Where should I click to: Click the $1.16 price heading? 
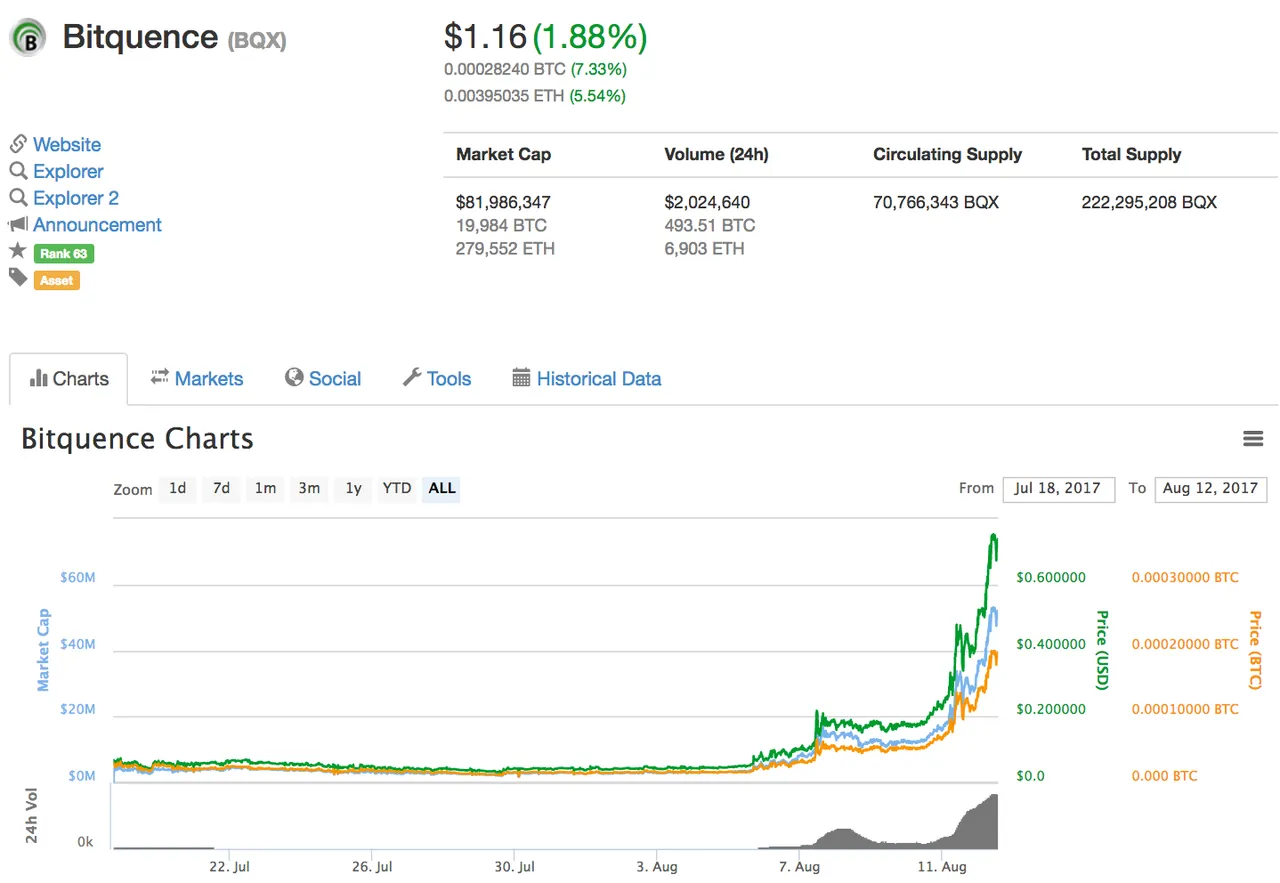point(485,37)
